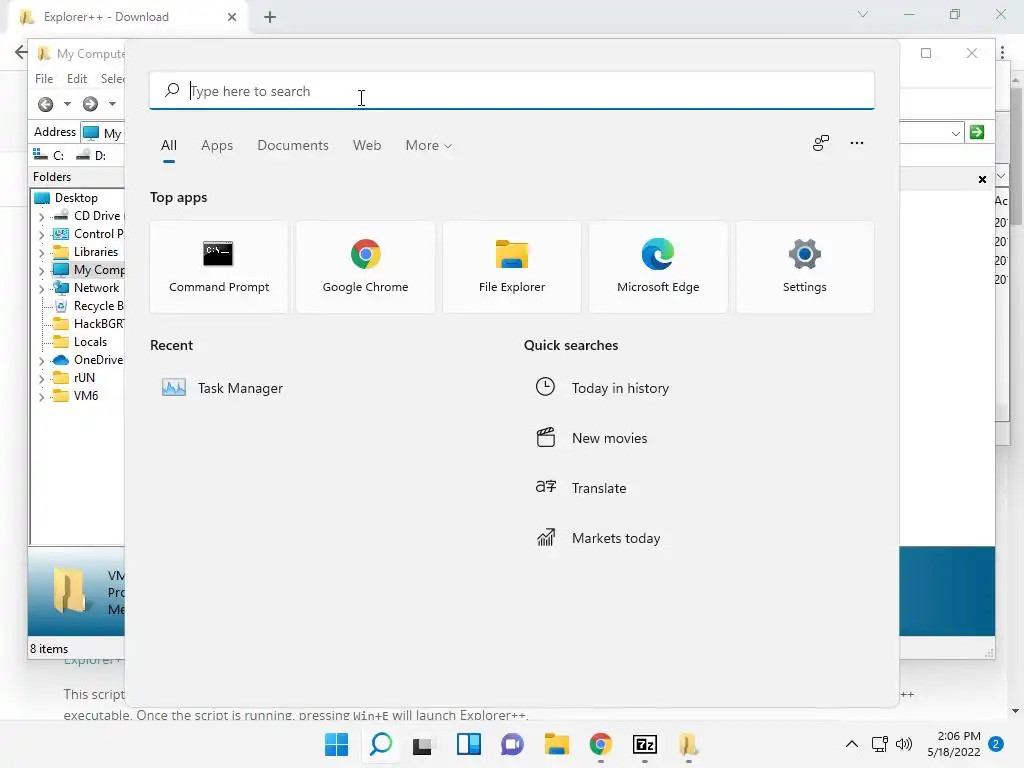The width and height of the screenshot is (1024, 768).
Task: Open Task Manager from Recent list
Action: pyautogui.click(x=223, y=388)
